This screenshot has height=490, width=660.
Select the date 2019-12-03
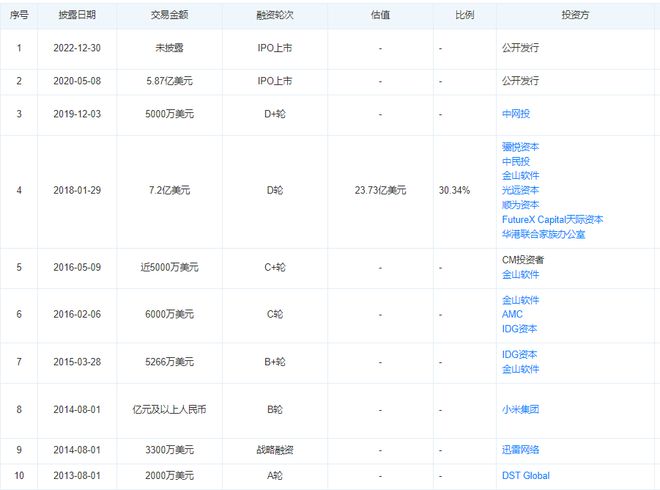tap(77, 114)
